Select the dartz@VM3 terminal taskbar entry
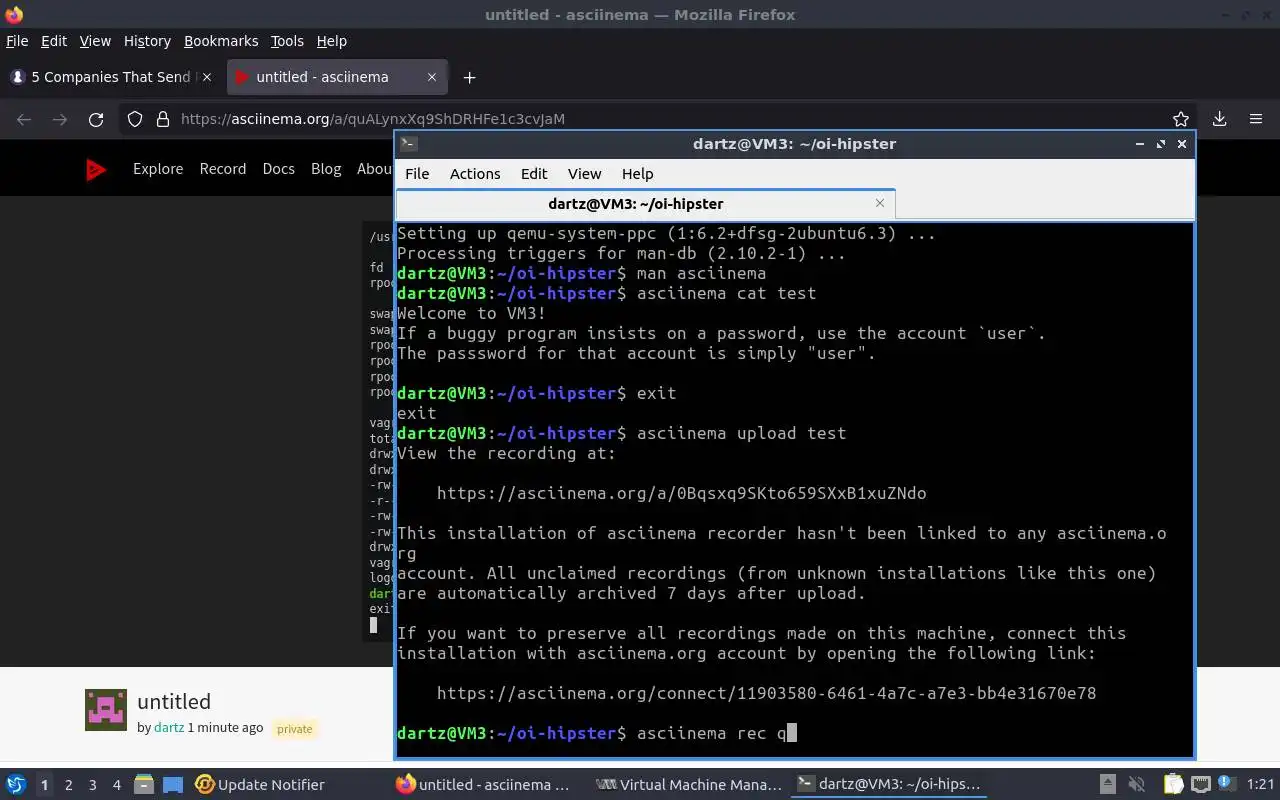Viewport: 1280px width, 800px height. (889, 785)
